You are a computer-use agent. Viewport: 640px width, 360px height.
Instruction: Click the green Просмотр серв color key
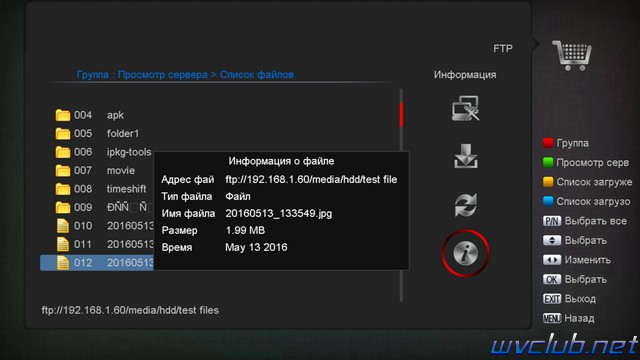(548, 162)
